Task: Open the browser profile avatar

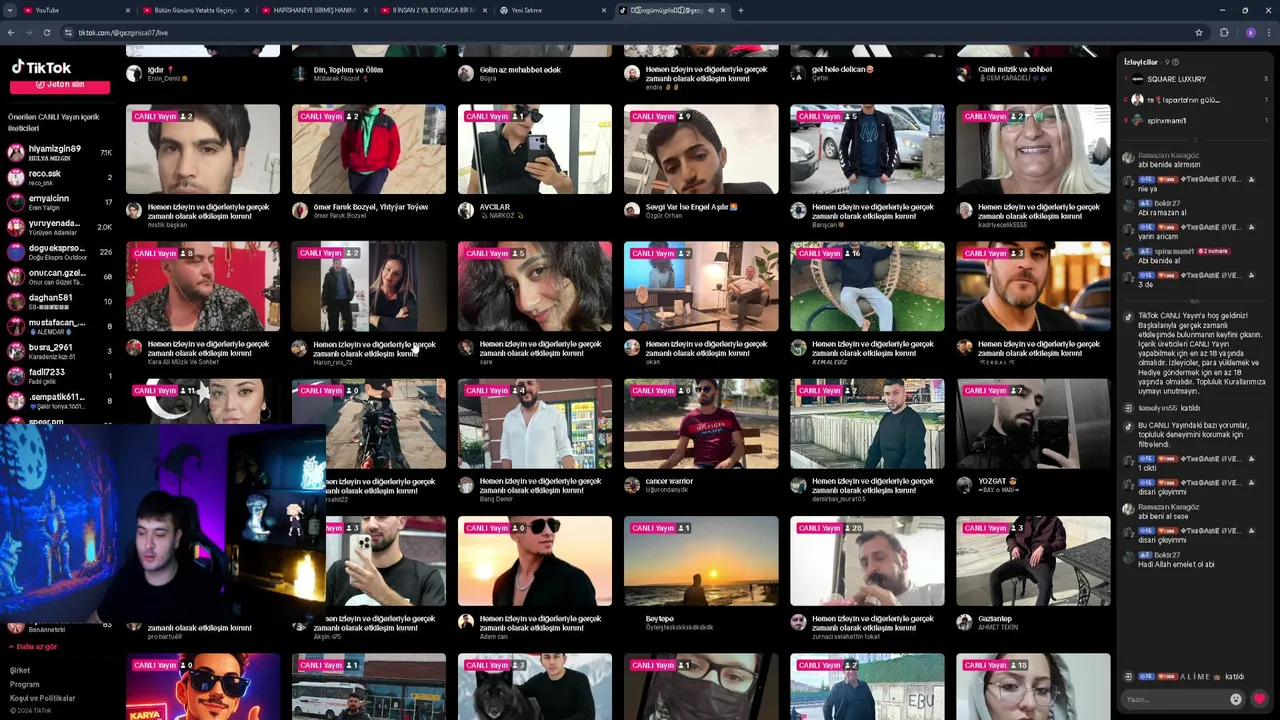Action: coord(1250,32)
